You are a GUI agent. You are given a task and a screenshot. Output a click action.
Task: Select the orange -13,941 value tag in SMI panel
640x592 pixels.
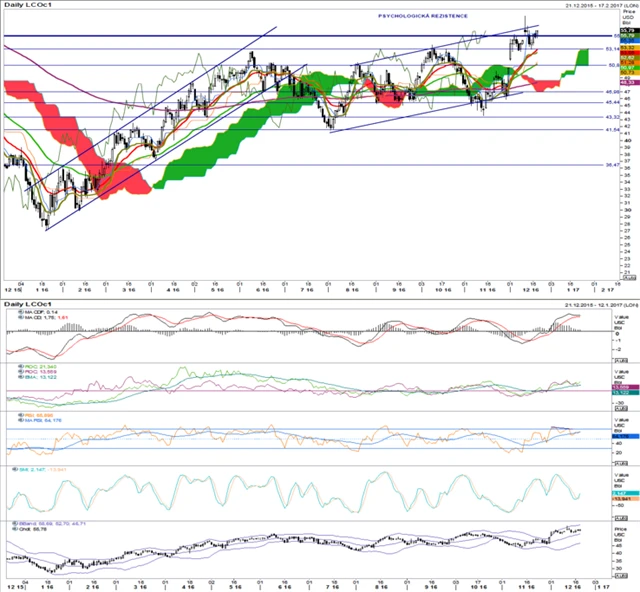[x=625, y=499]
